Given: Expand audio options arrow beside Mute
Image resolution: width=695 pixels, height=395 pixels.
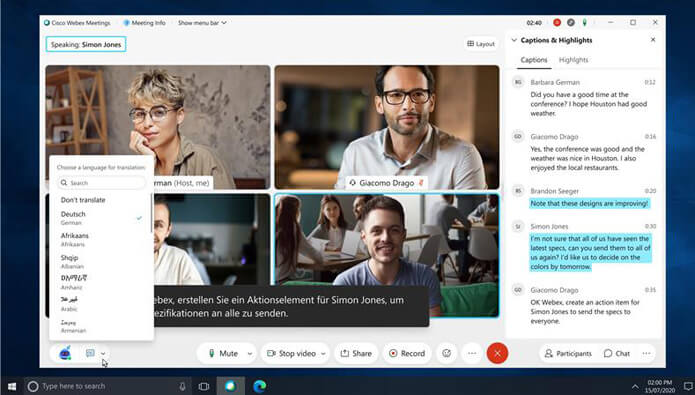Looking at the screenshot, I should click(x=250, y=353).
